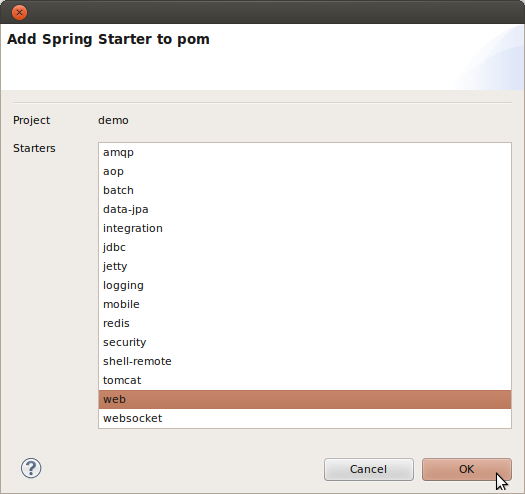This screenshot has height=494, width=525.
Task: Select the aop starter
Action: (305, 171)
